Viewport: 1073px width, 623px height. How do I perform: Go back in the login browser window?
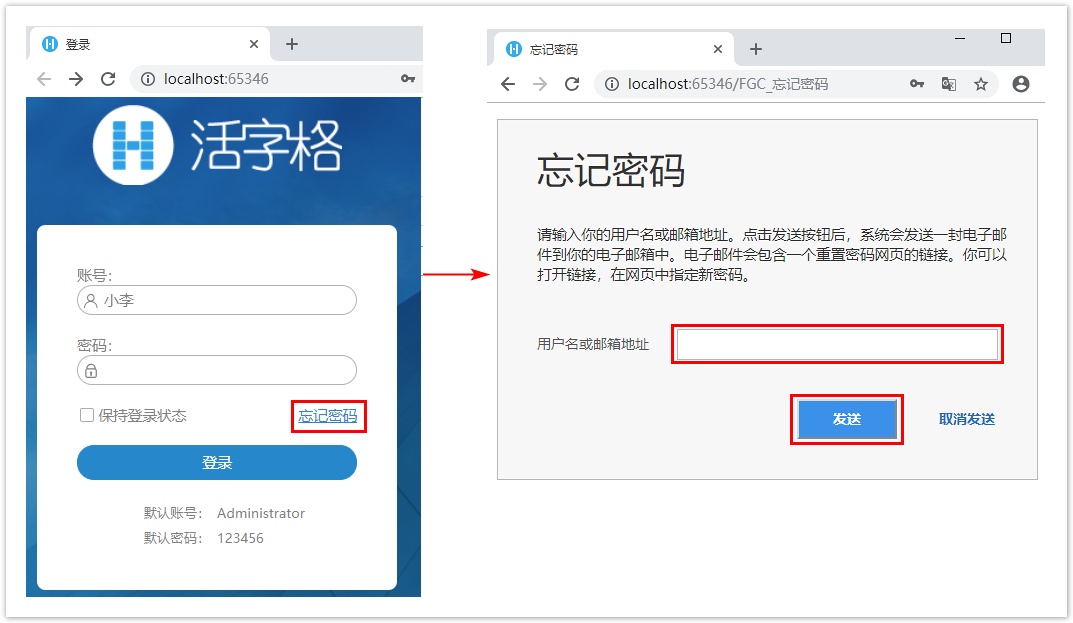click(x=44, y=79)
